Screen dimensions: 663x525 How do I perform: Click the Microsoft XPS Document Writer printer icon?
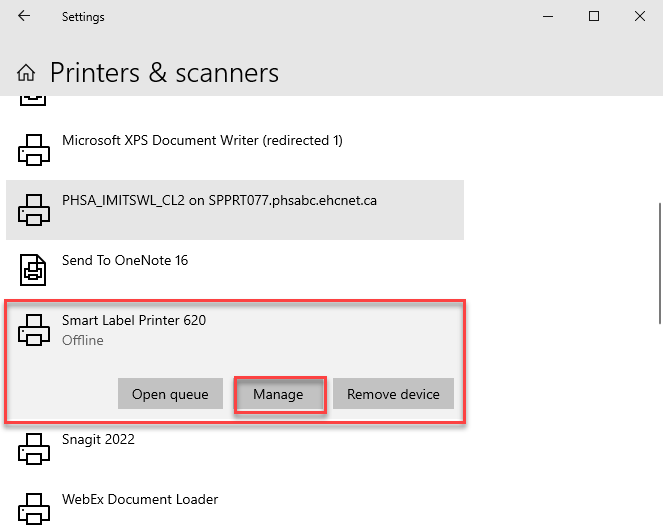click(x=34, y=150)
